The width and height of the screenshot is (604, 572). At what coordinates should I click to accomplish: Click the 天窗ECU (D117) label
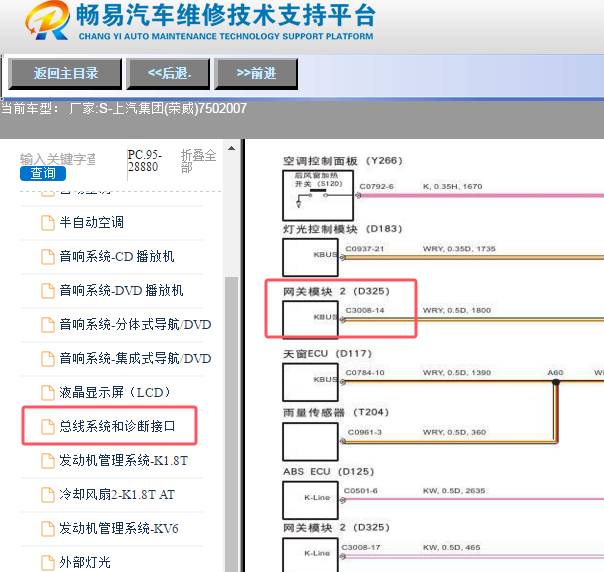coord(327,354)
